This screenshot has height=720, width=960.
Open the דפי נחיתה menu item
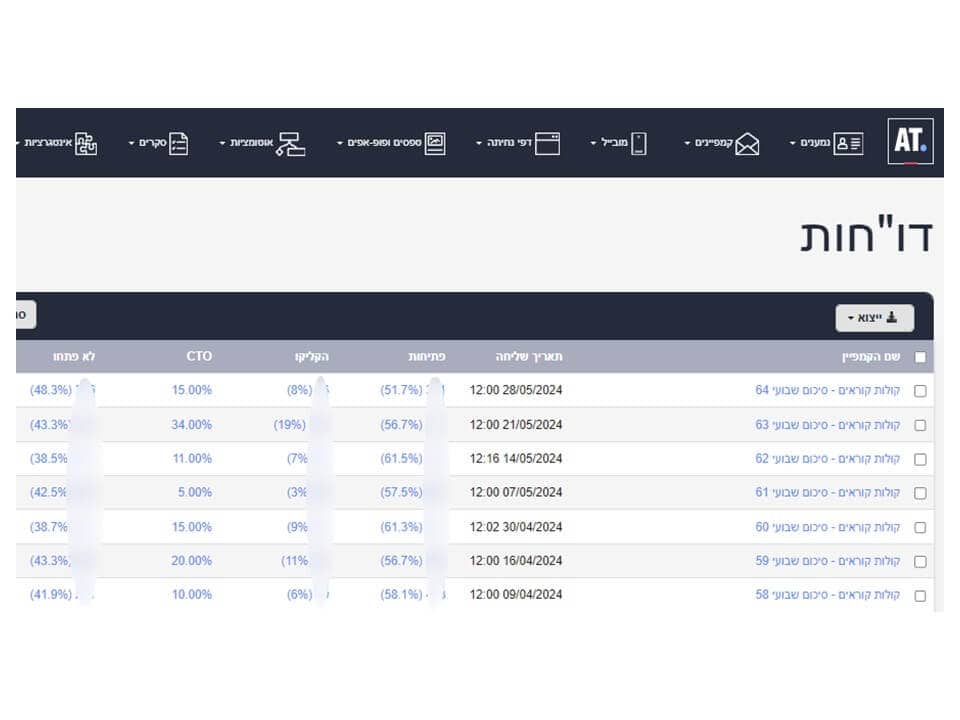coord(510,143)
